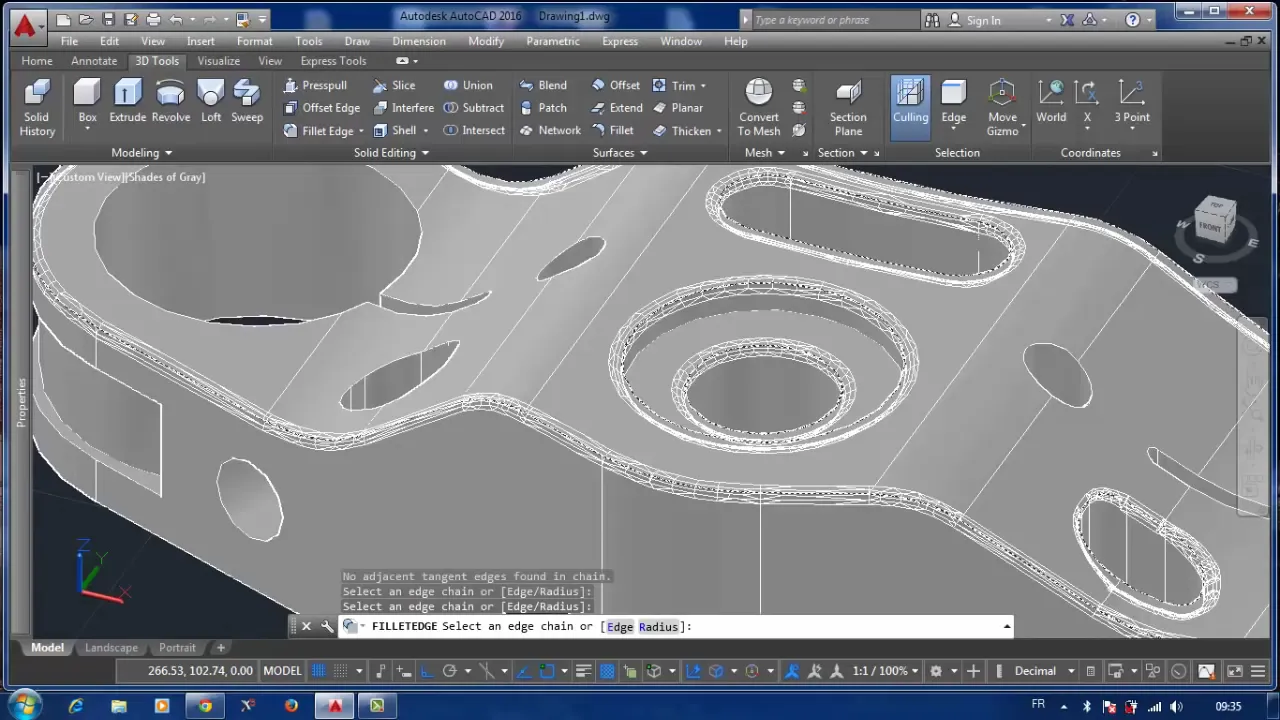Click Convert To Mesh
This screenshot has width=1280, height=720.
pyautogui.click(x=758, y=107)
